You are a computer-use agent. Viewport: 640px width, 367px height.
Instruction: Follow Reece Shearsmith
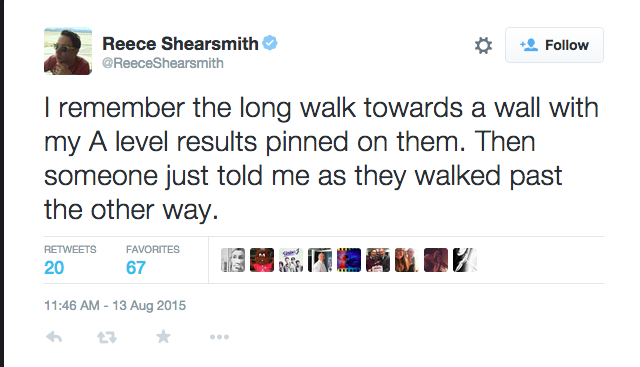tap(554, 45)
